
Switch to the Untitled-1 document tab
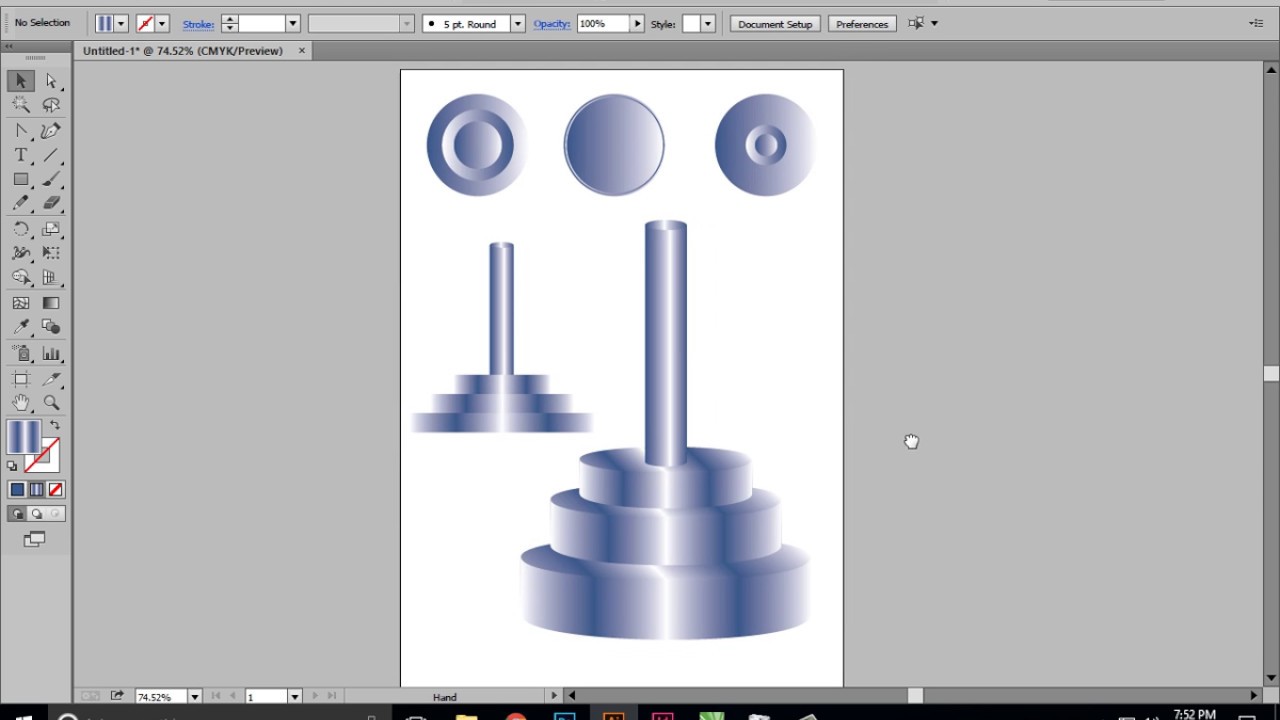pos(183,50)
